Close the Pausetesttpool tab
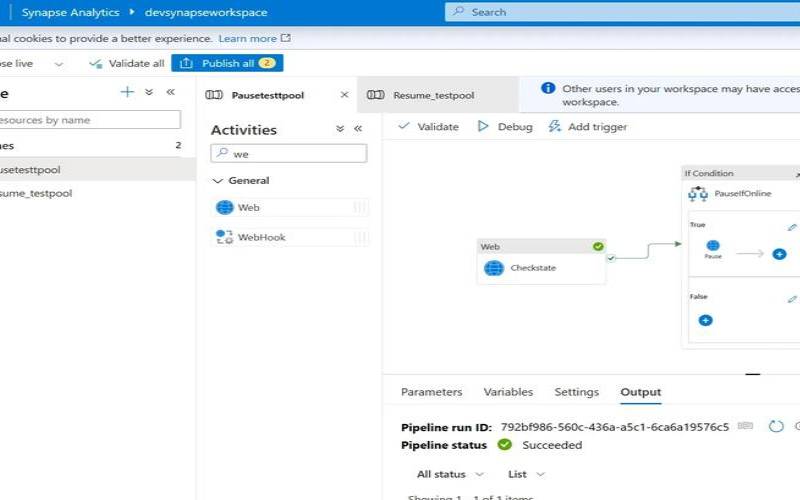800x500 pixels. point(345,95)
